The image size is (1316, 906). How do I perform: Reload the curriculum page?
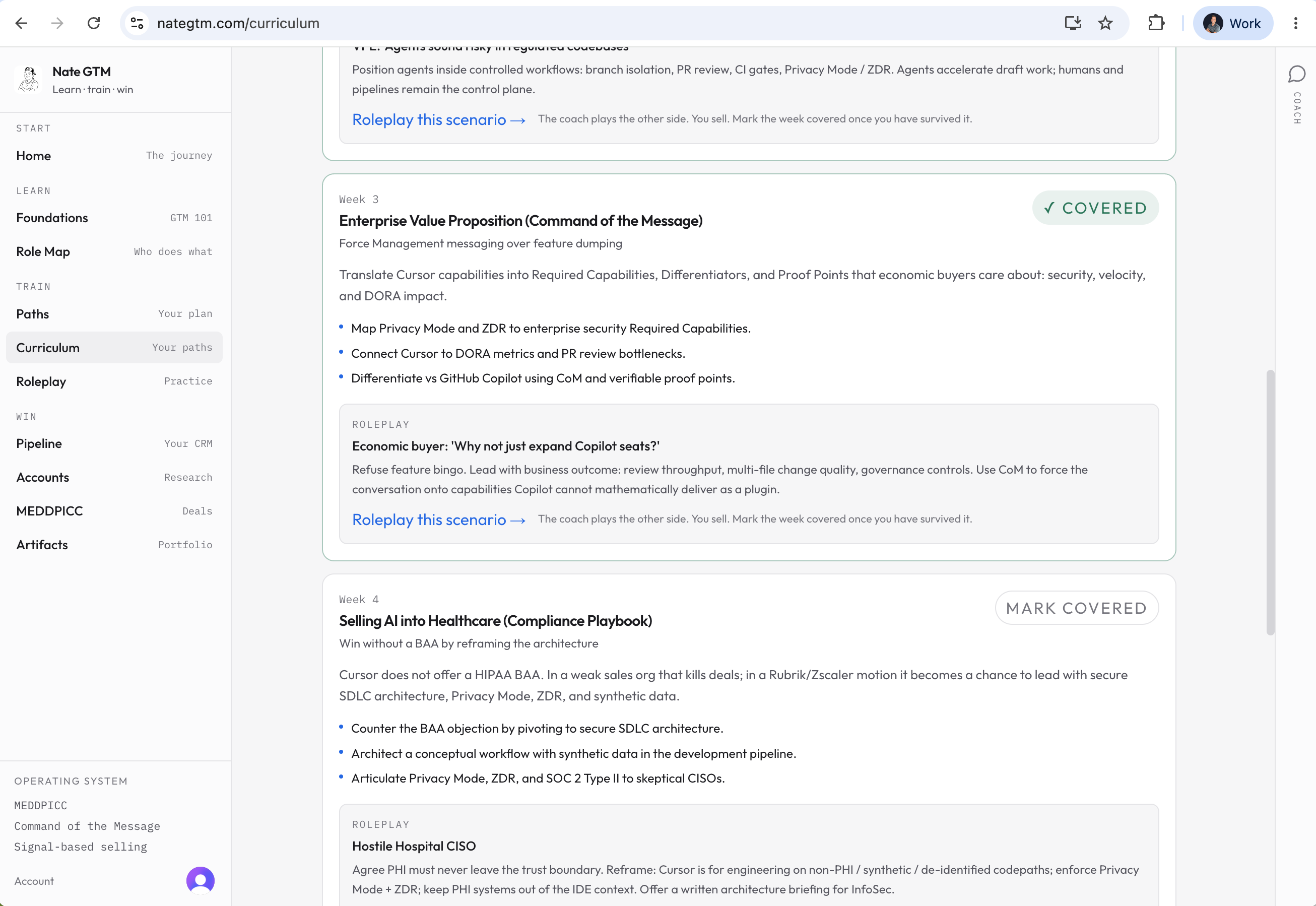pos(94,23)
